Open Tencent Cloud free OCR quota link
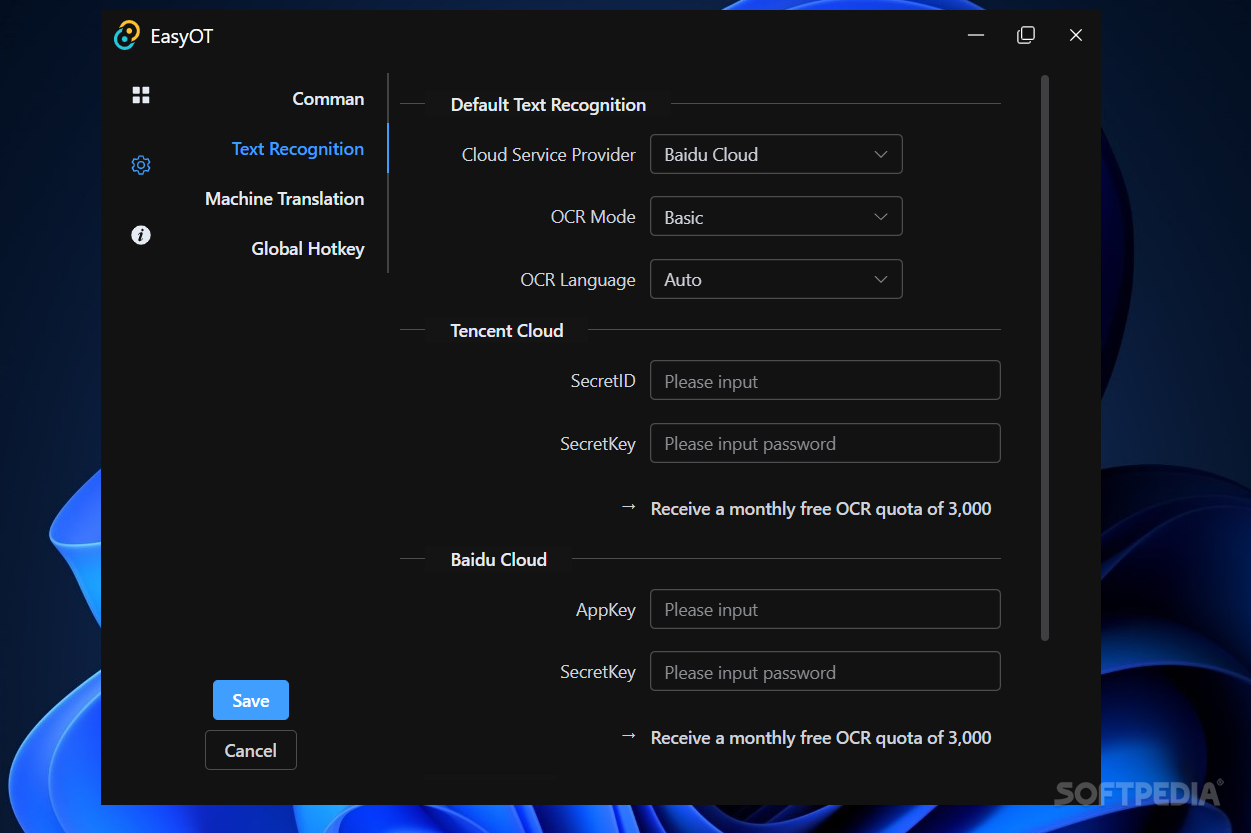Image resolution: width=1251 pixels, height=833 pixels. pos(820,509)
